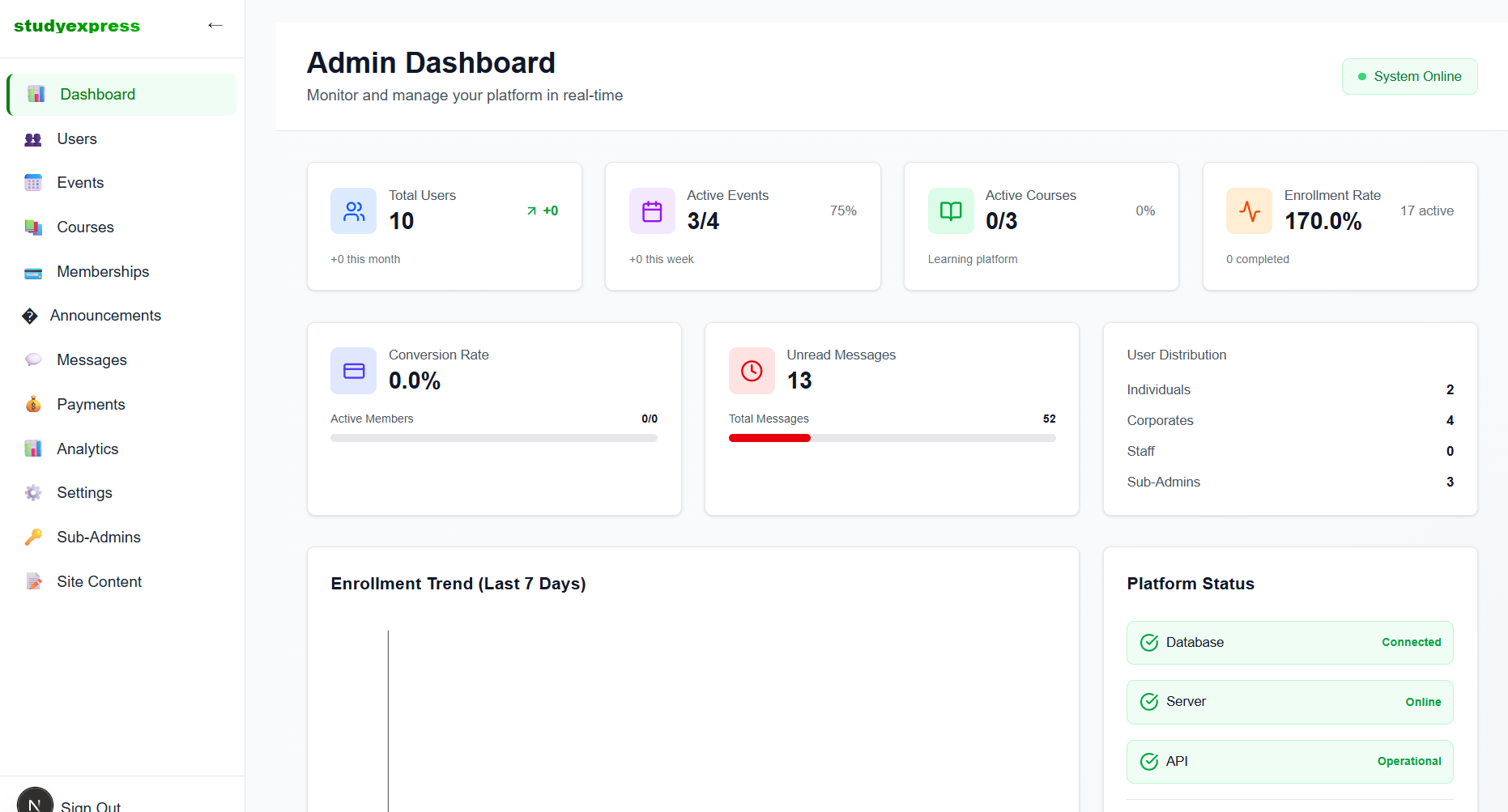Click the Unread Messages clock icon
The width and height of the screenshot is (1508, 812).
[752, 371]
